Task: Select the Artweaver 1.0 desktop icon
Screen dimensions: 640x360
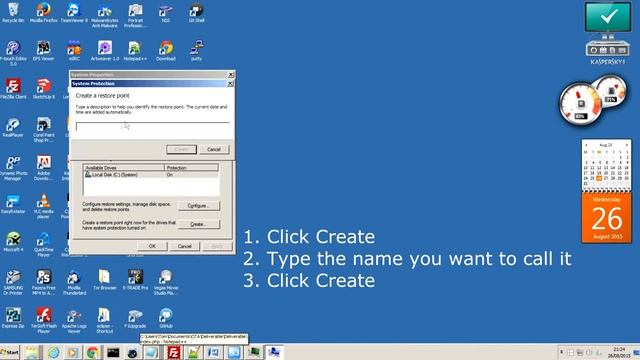Action: point(104,51)
